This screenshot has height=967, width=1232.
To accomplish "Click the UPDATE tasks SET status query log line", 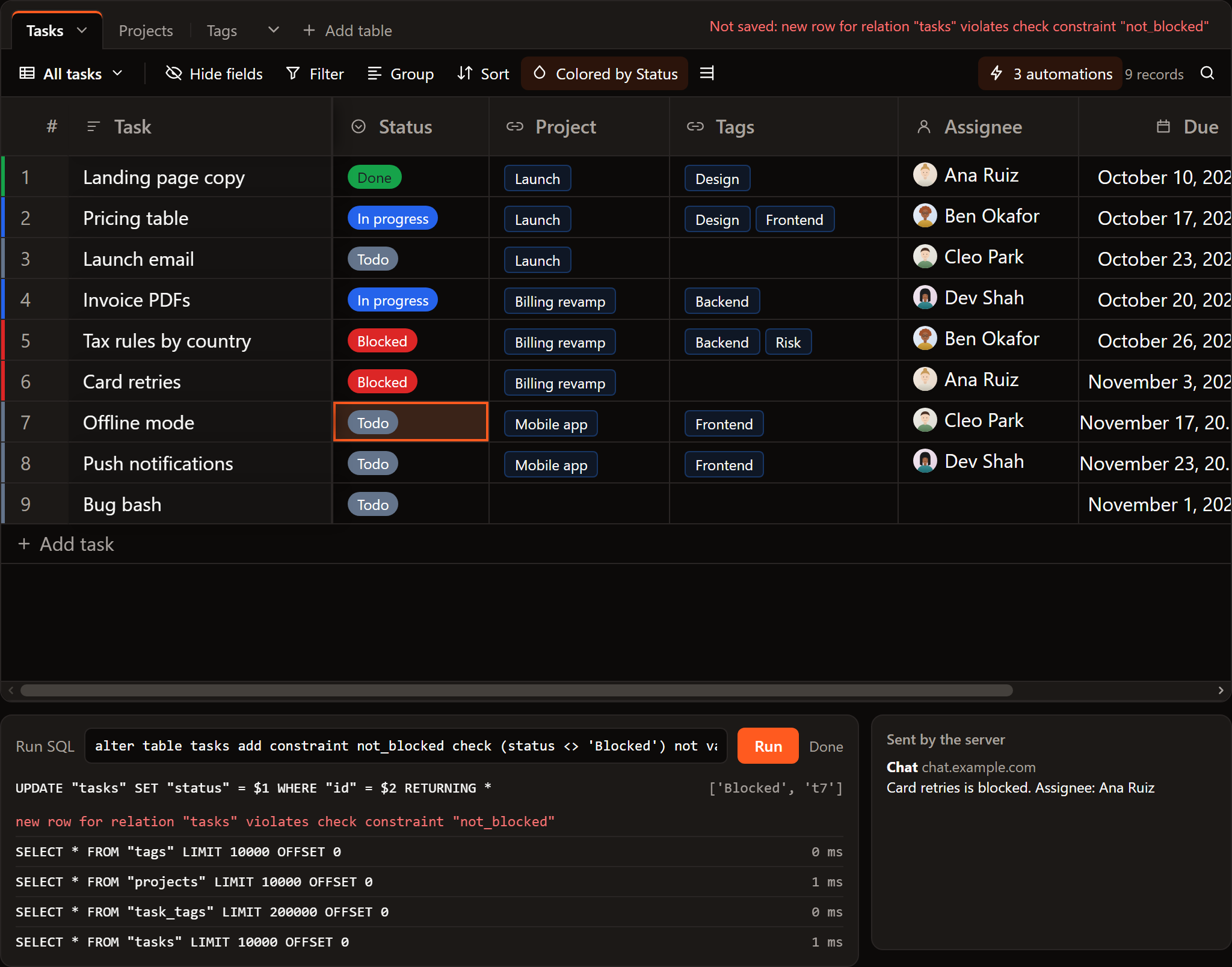I will coord(253,788).
